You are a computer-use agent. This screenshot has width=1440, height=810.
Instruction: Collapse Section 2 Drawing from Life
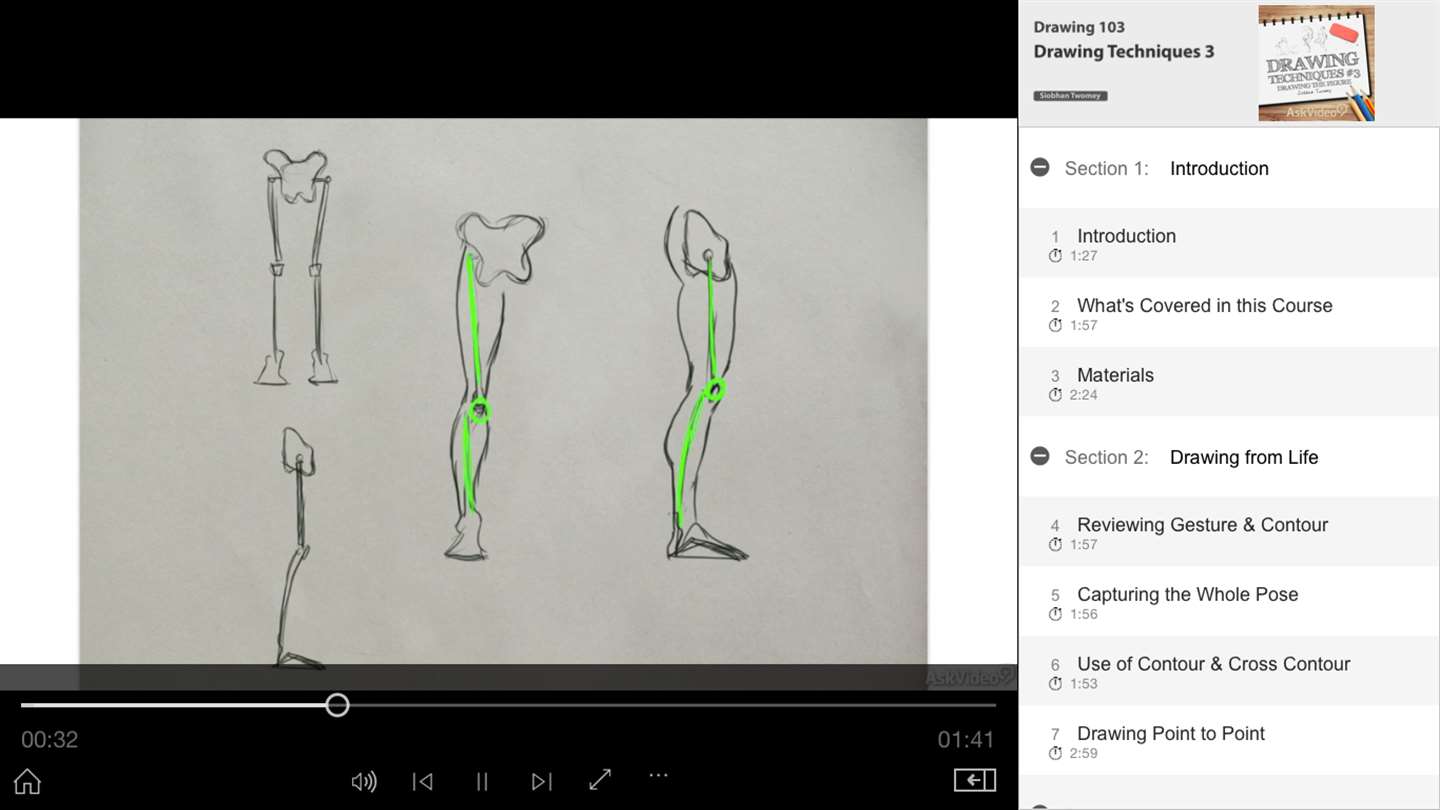pyautogui.click(x=1040, y=456)
